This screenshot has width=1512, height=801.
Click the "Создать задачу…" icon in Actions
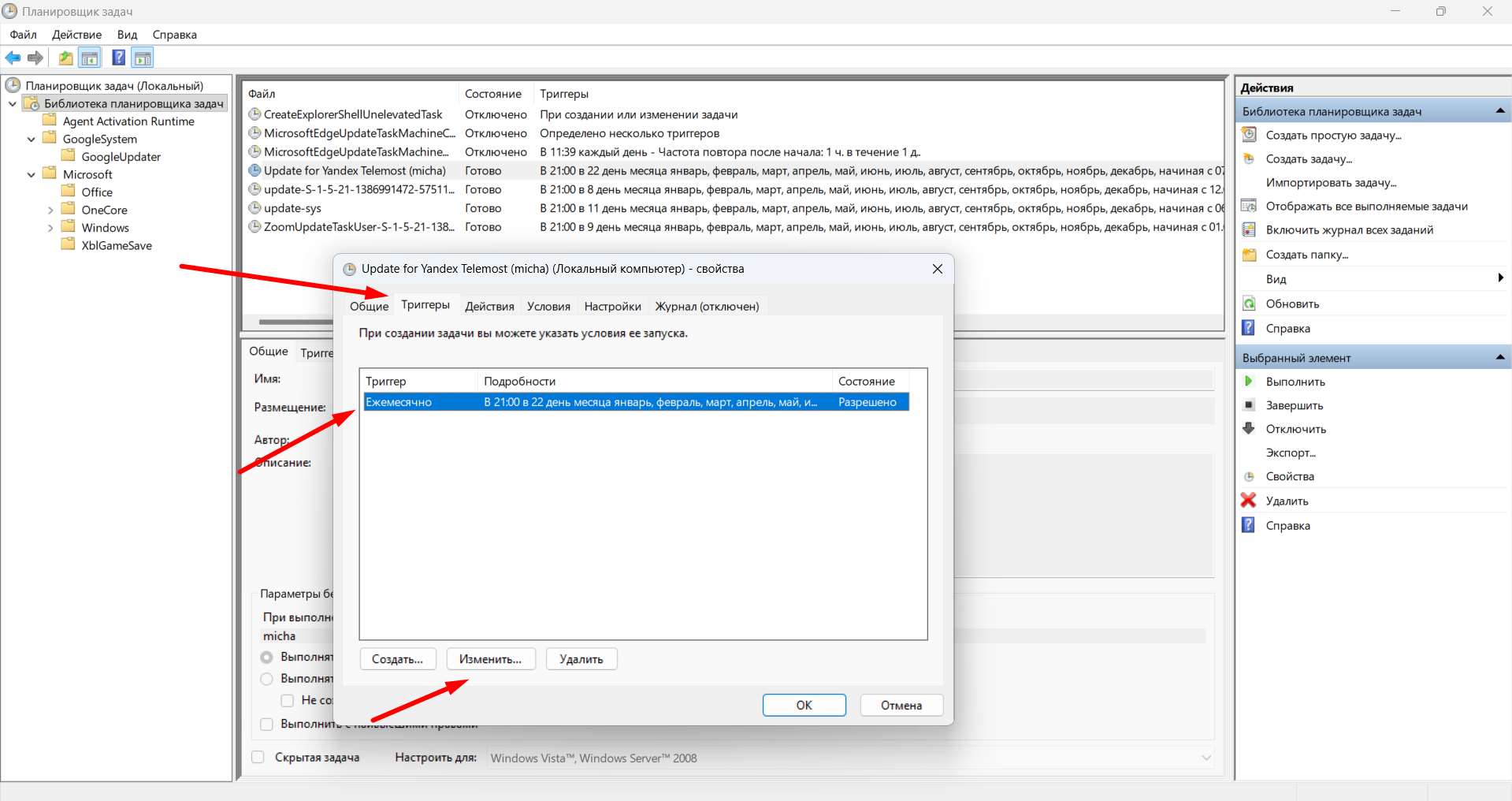click(1249, 158)
